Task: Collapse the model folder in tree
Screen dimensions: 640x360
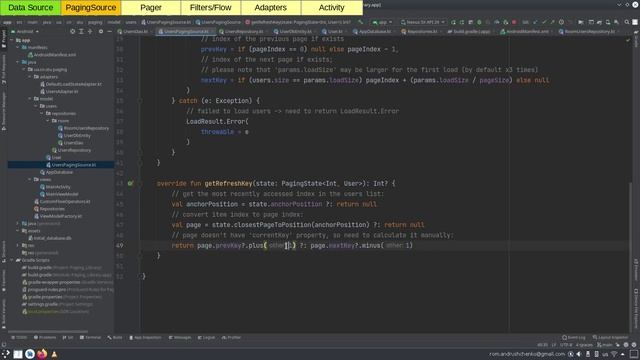Action: 30,99
